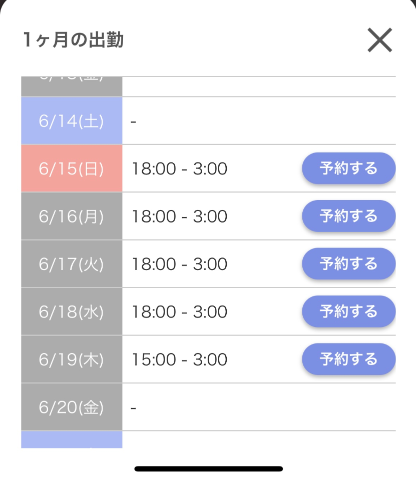Click the 18:00 - 3:00 time on 6/16
The image size is (416, 480).
[180, 216]
